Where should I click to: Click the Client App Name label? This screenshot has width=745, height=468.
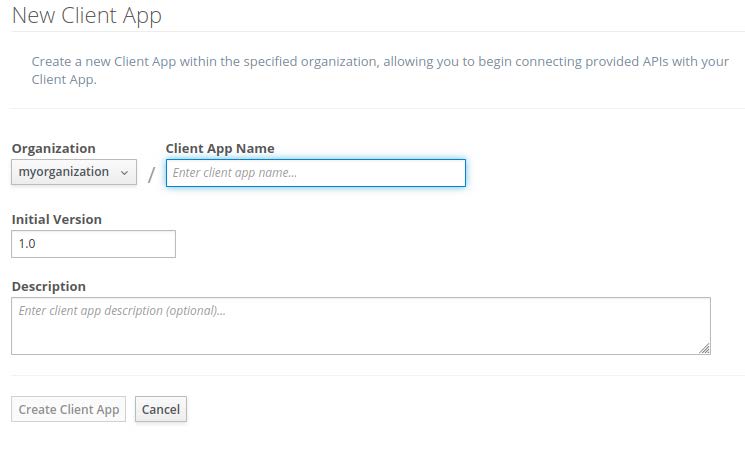[x=220, y=149]
